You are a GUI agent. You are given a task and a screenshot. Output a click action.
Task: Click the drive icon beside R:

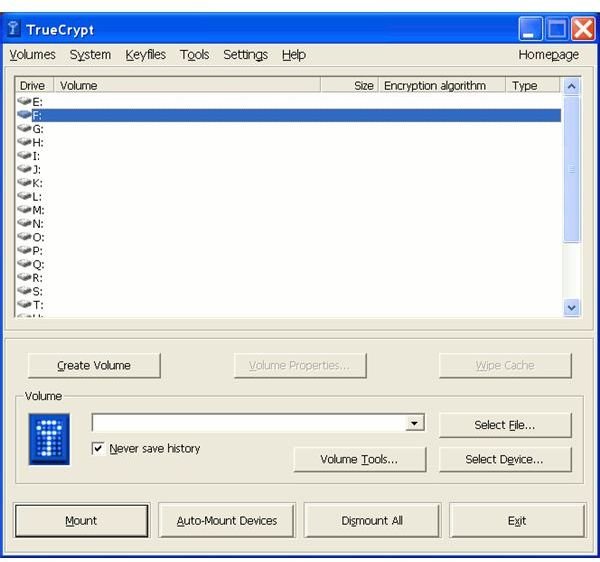click(x=24, y=277)
